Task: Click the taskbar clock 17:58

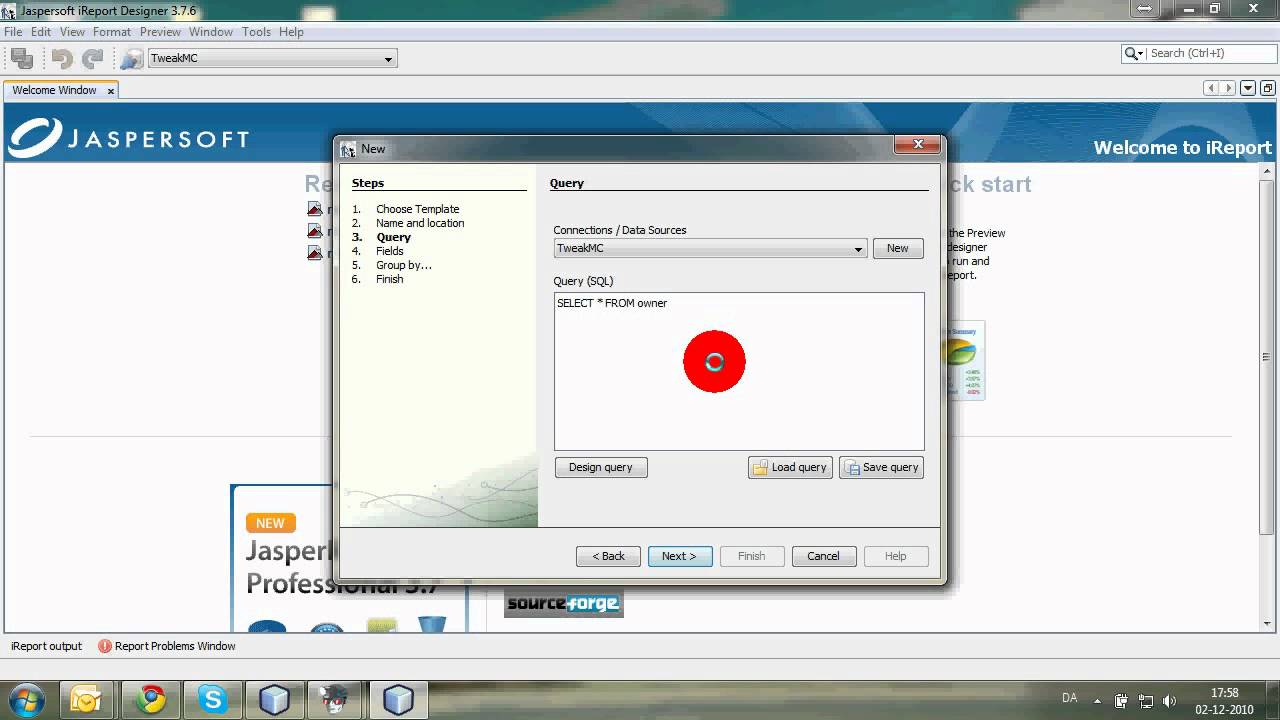Action: tap(1225, 692)
